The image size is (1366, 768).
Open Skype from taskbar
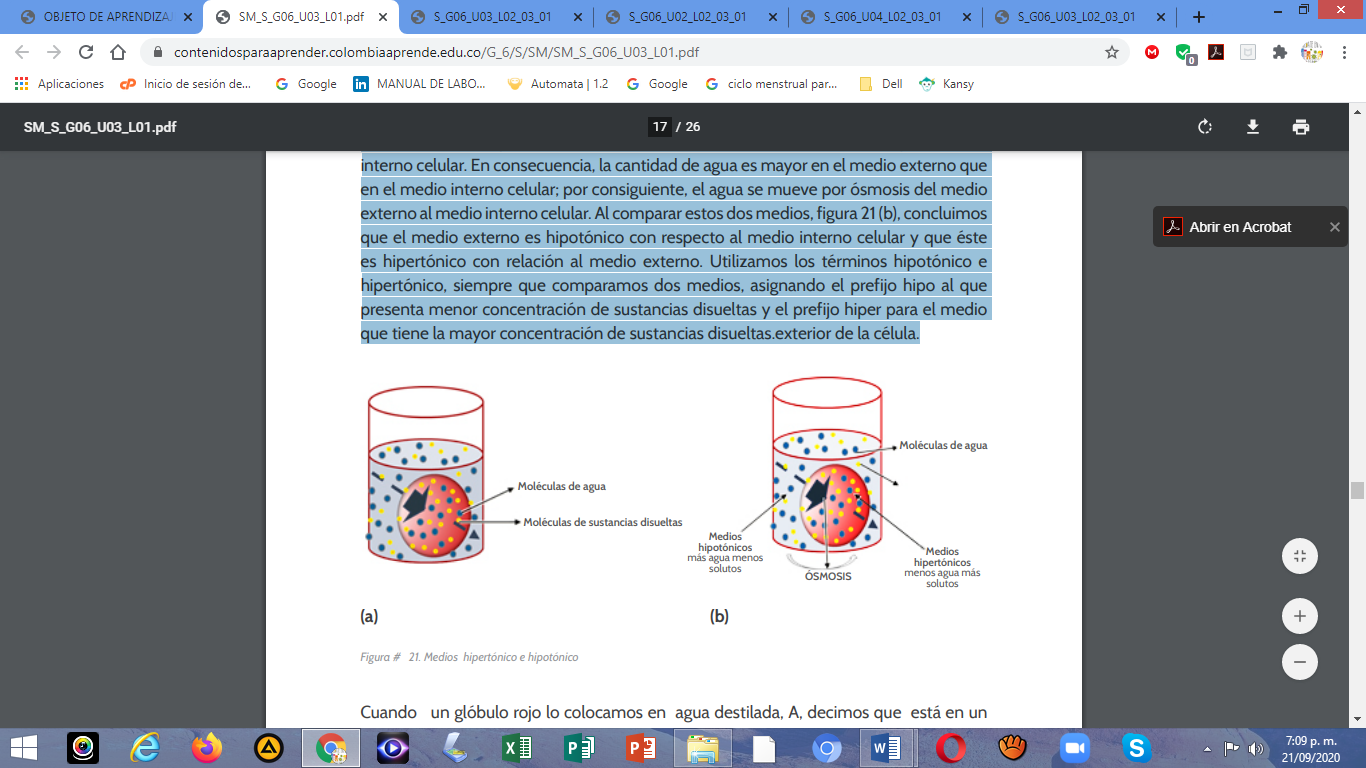1135,747
